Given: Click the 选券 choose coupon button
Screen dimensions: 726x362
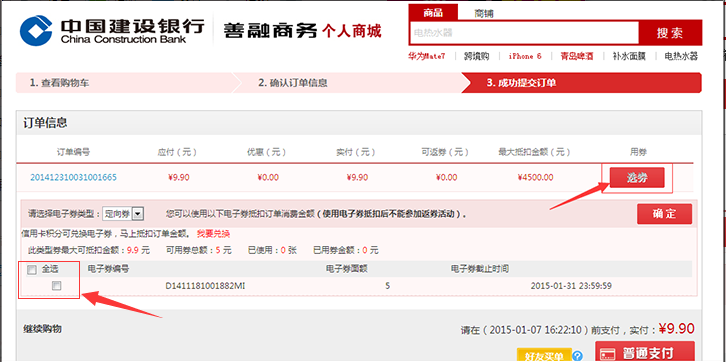Looking at the screenshot, I should tap(637, 178).
